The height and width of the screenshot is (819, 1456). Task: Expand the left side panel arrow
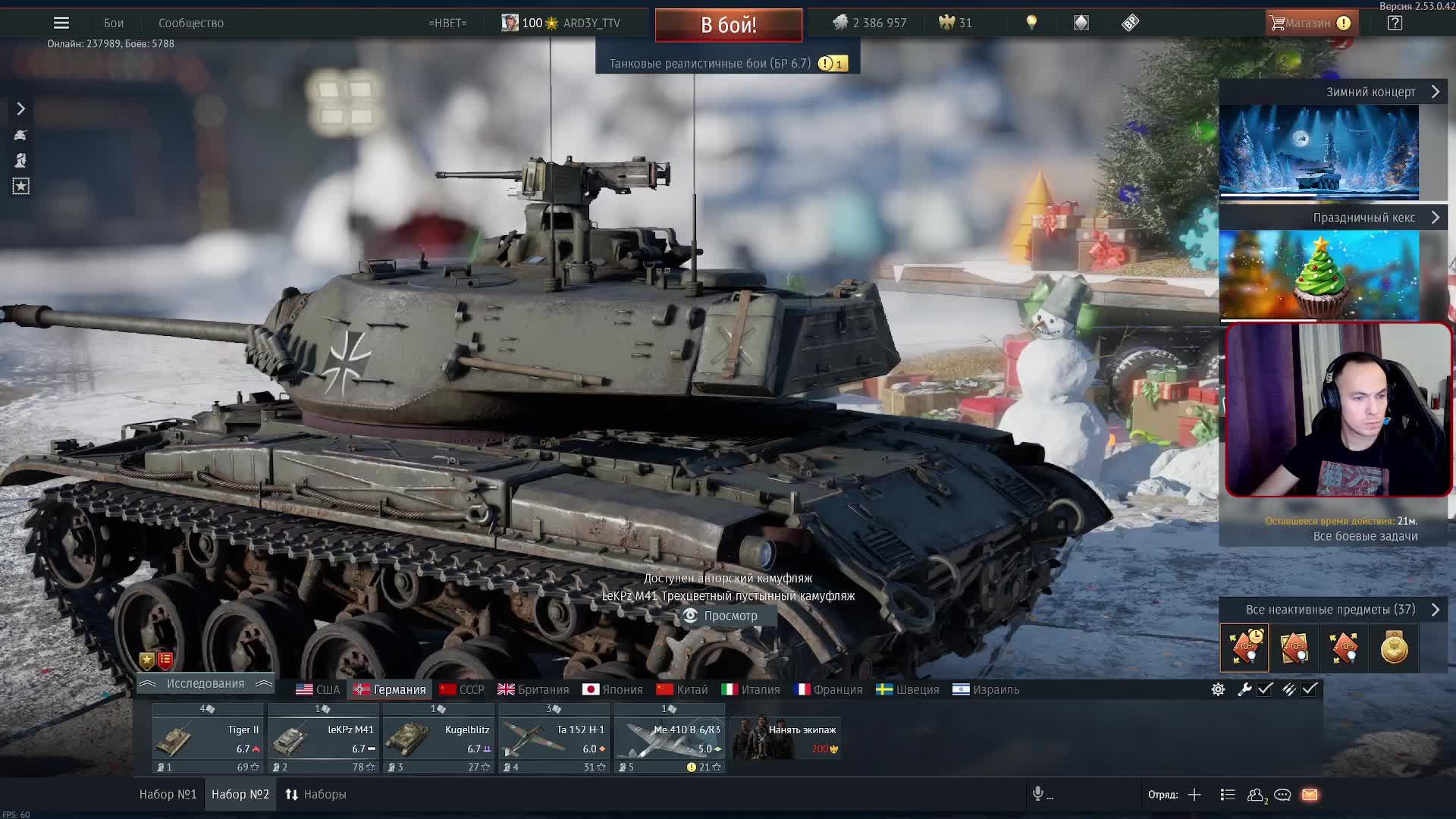tap(20, 109)
